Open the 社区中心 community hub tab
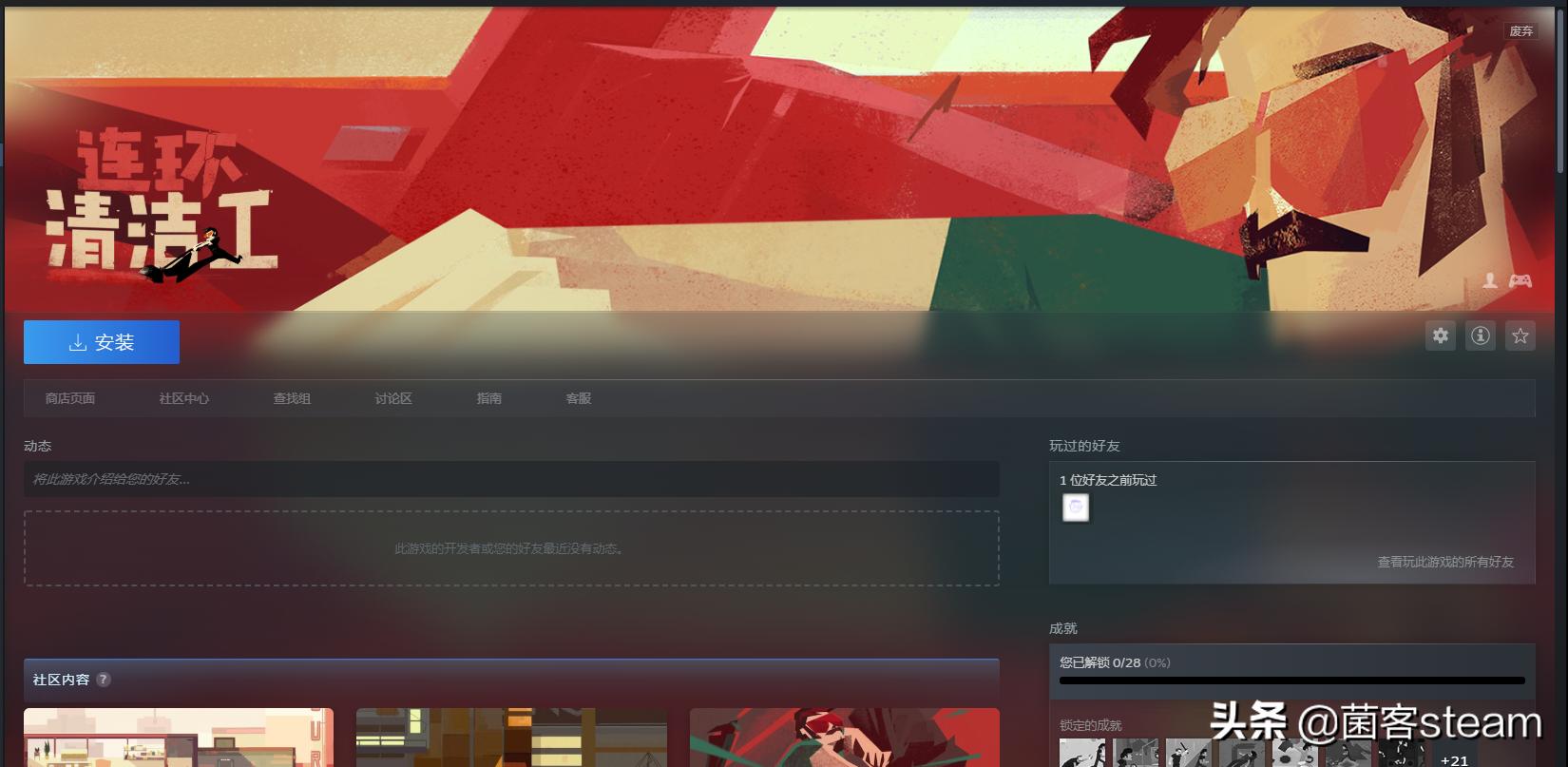Screen dimensions: 1568x767 [184, 398]
